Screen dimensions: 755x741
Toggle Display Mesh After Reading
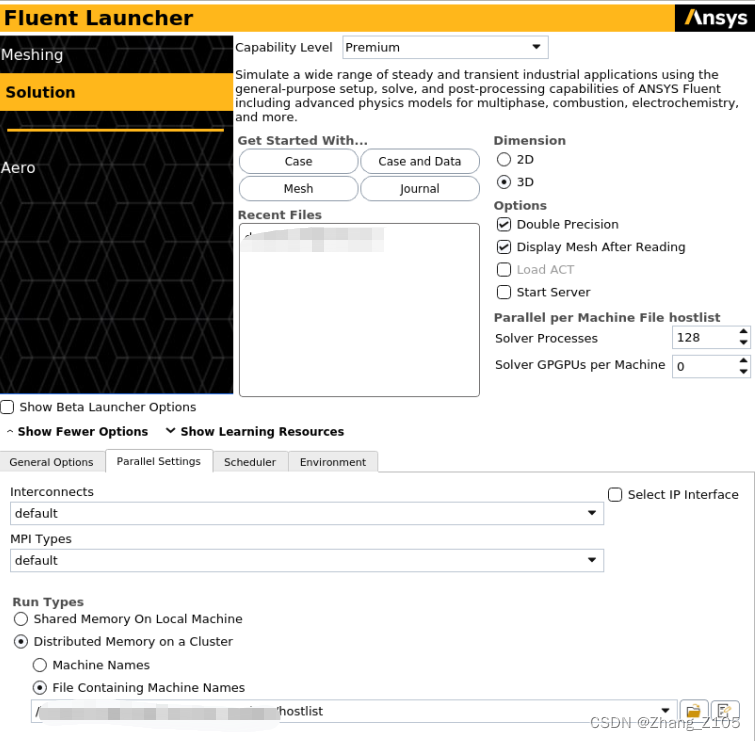pyautogui.click(x=504, y=247)
